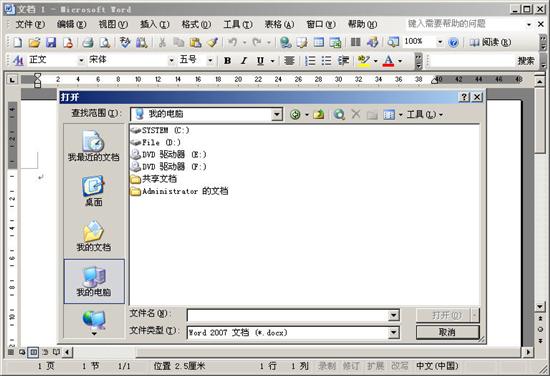Open the font color dropdown arrow
Screen dimensions: 550x376
400,61
